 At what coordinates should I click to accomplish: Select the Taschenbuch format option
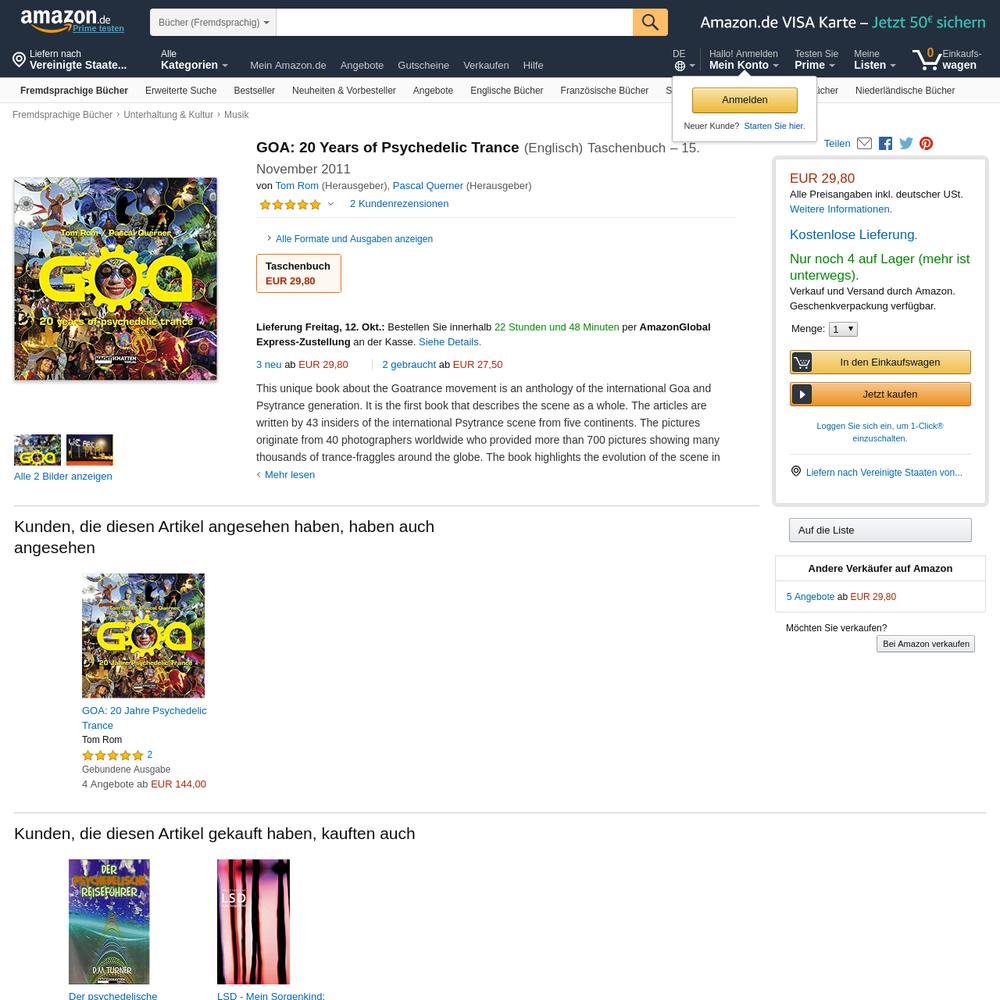[x=298, y=274]
